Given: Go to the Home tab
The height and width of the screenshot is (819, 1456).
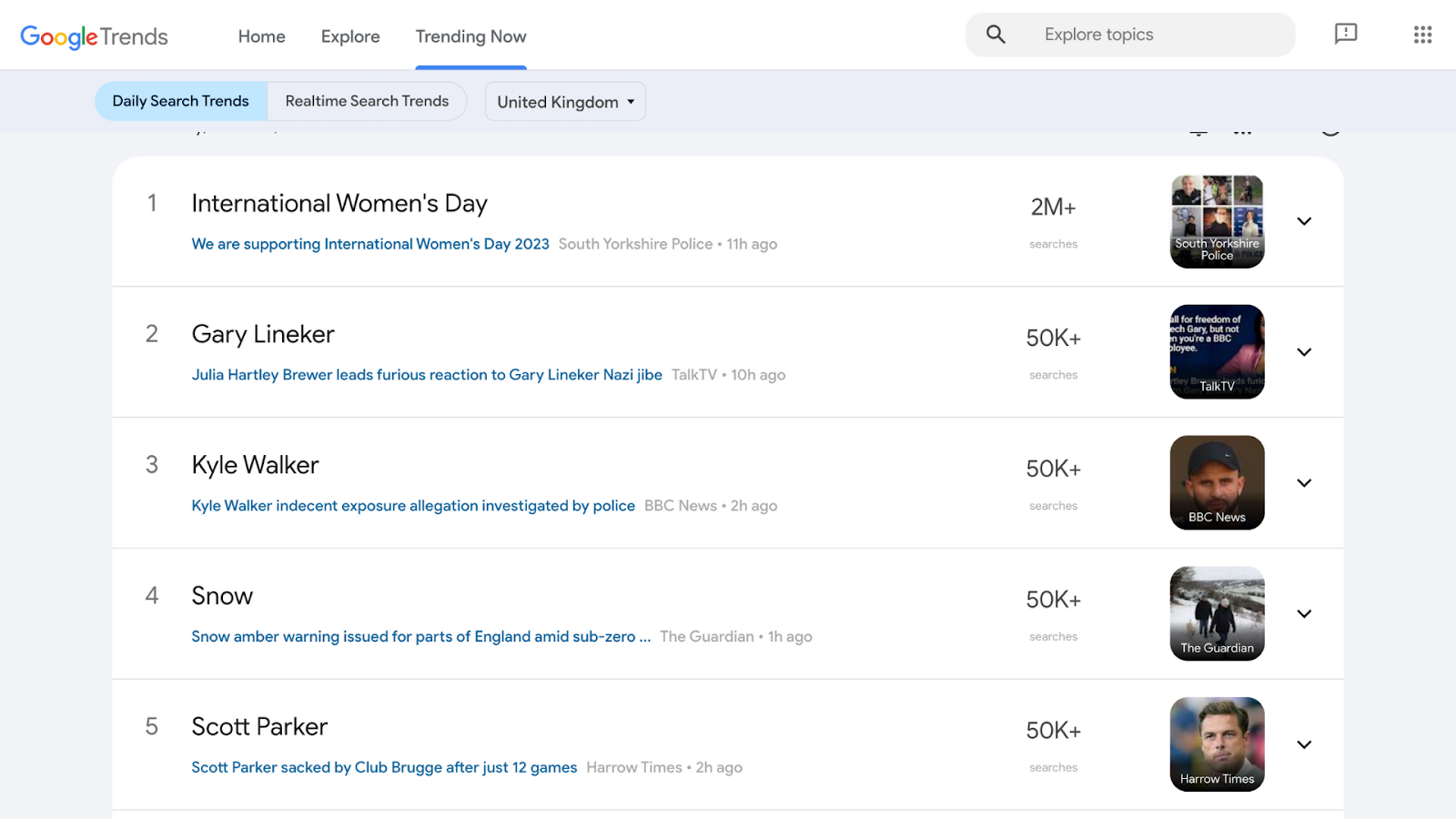Looking at the screenshot, I should coord(261,36).
